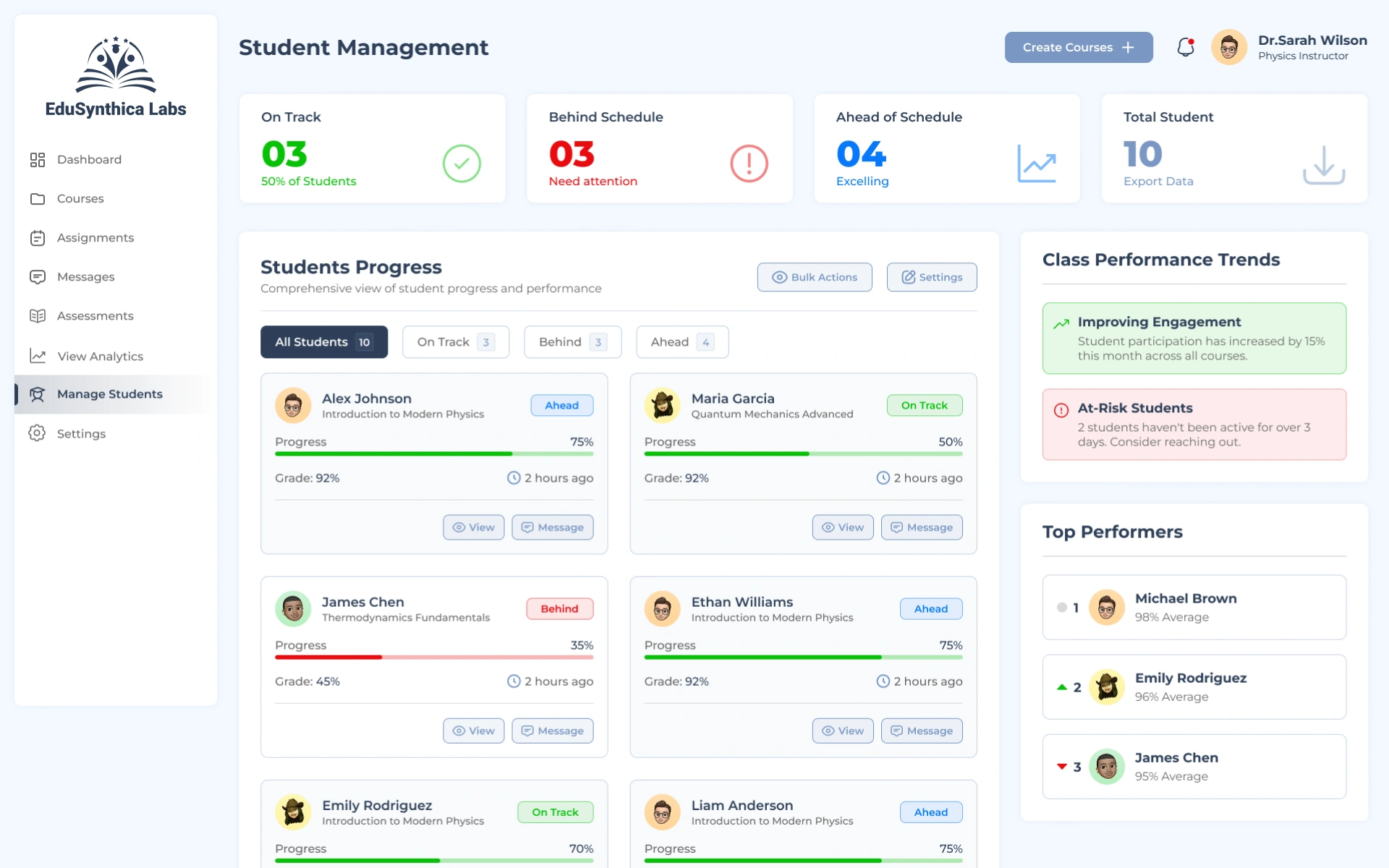The width and height of the screenshot is (1389, 868).
Task: Open Assessments from the sidebar
Action: tap(95, 316)
